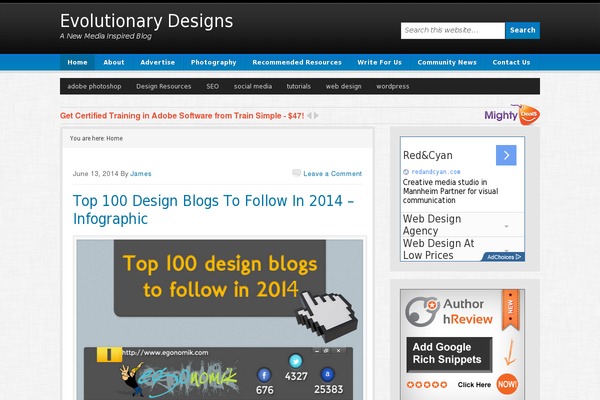This screenshot has height=400, width=600.
Task: Click the blue Alexa icon showing 25383
Action: coord(328,374)
